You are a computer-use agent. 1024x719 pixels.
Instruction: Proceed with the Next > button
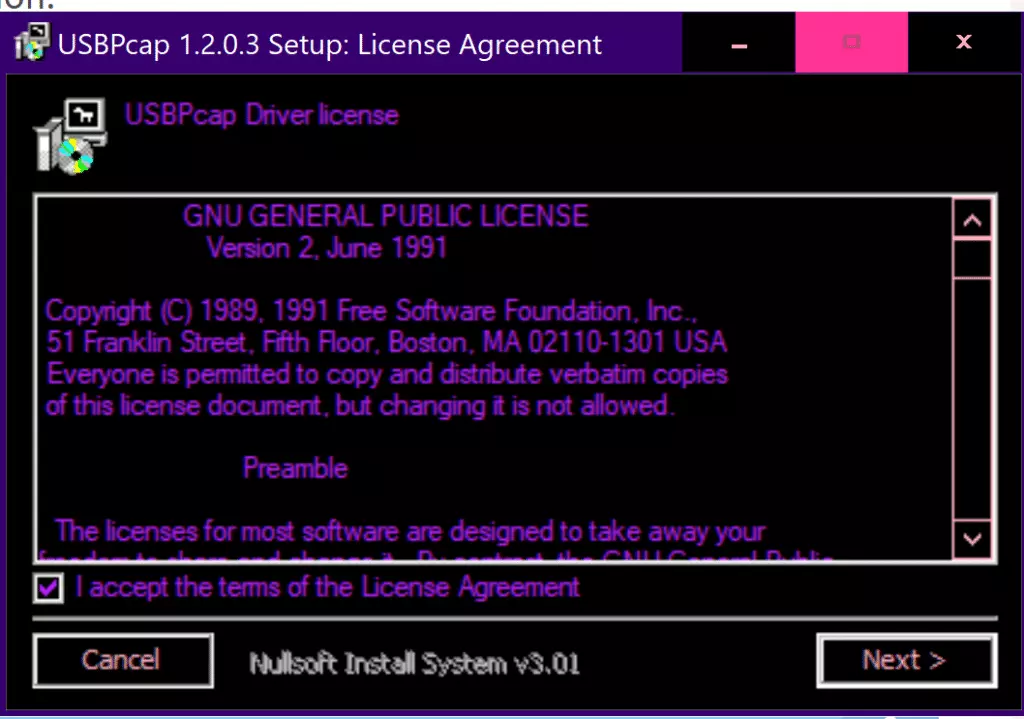[x=906, y=660]
